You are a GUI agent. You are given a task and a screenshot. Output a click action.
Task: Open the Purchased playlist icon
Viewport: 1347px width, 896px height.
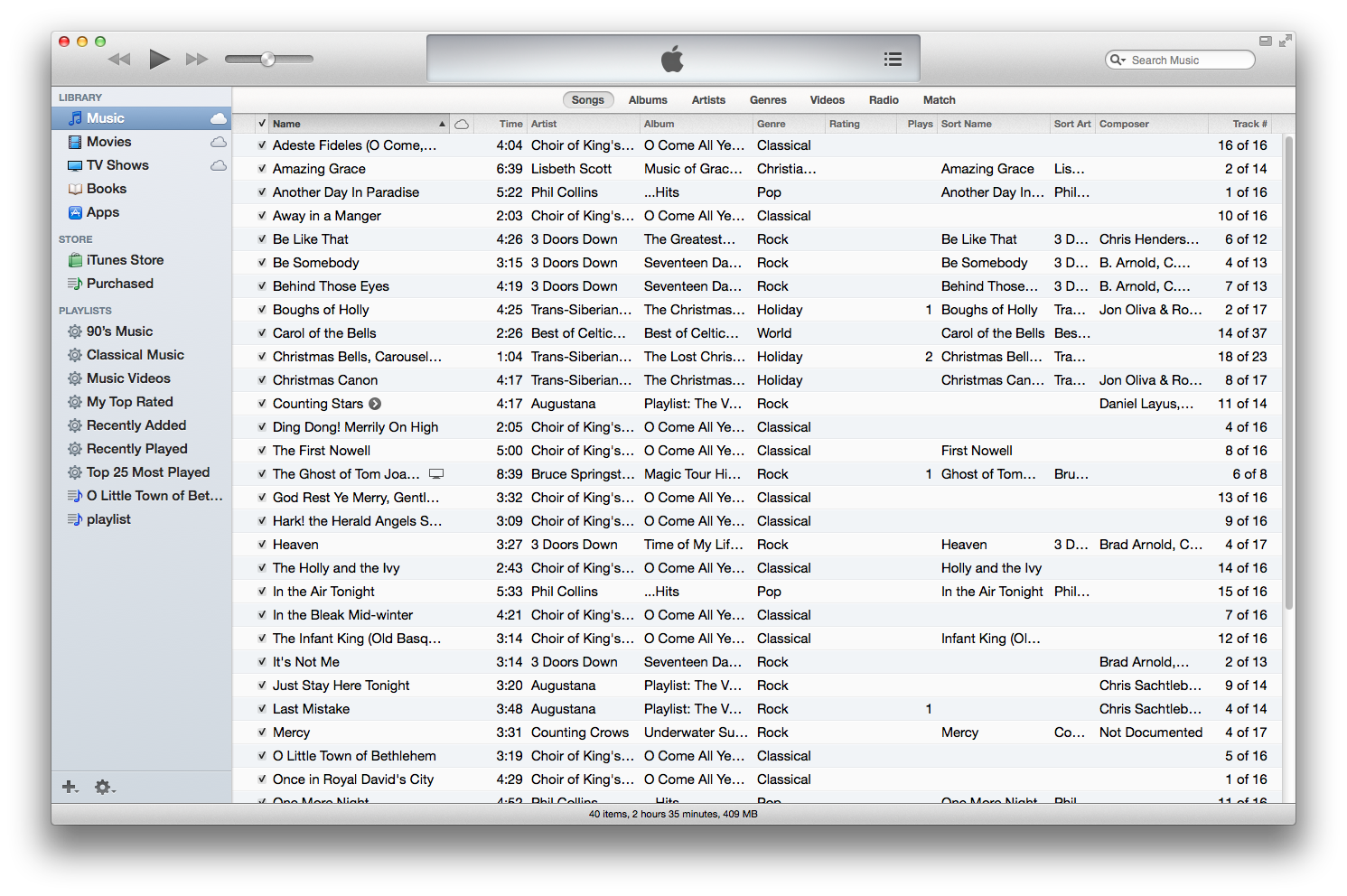(x=75, y=284)
